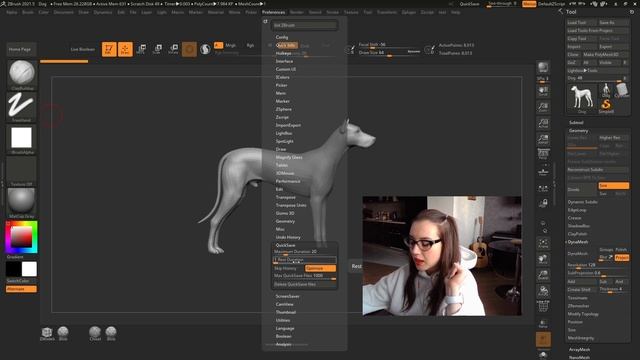This screenshot has width=640, height=360.
Task: Click the Divide button
Action: click(x=582, y=190)
